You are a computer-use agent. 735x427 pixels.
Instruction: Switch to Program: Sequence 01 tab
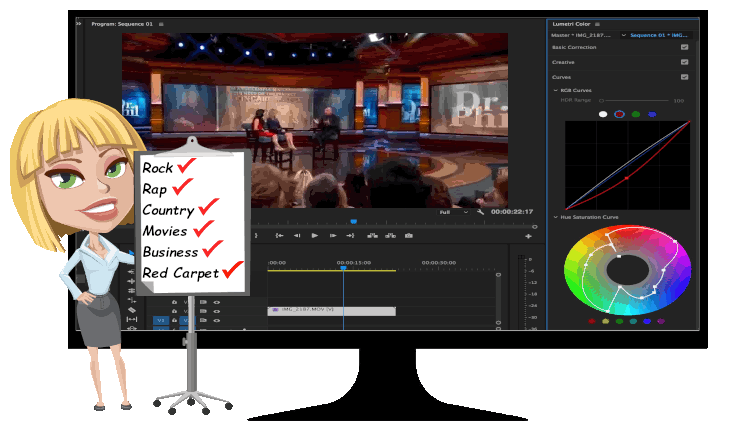[x=122, y=24]
